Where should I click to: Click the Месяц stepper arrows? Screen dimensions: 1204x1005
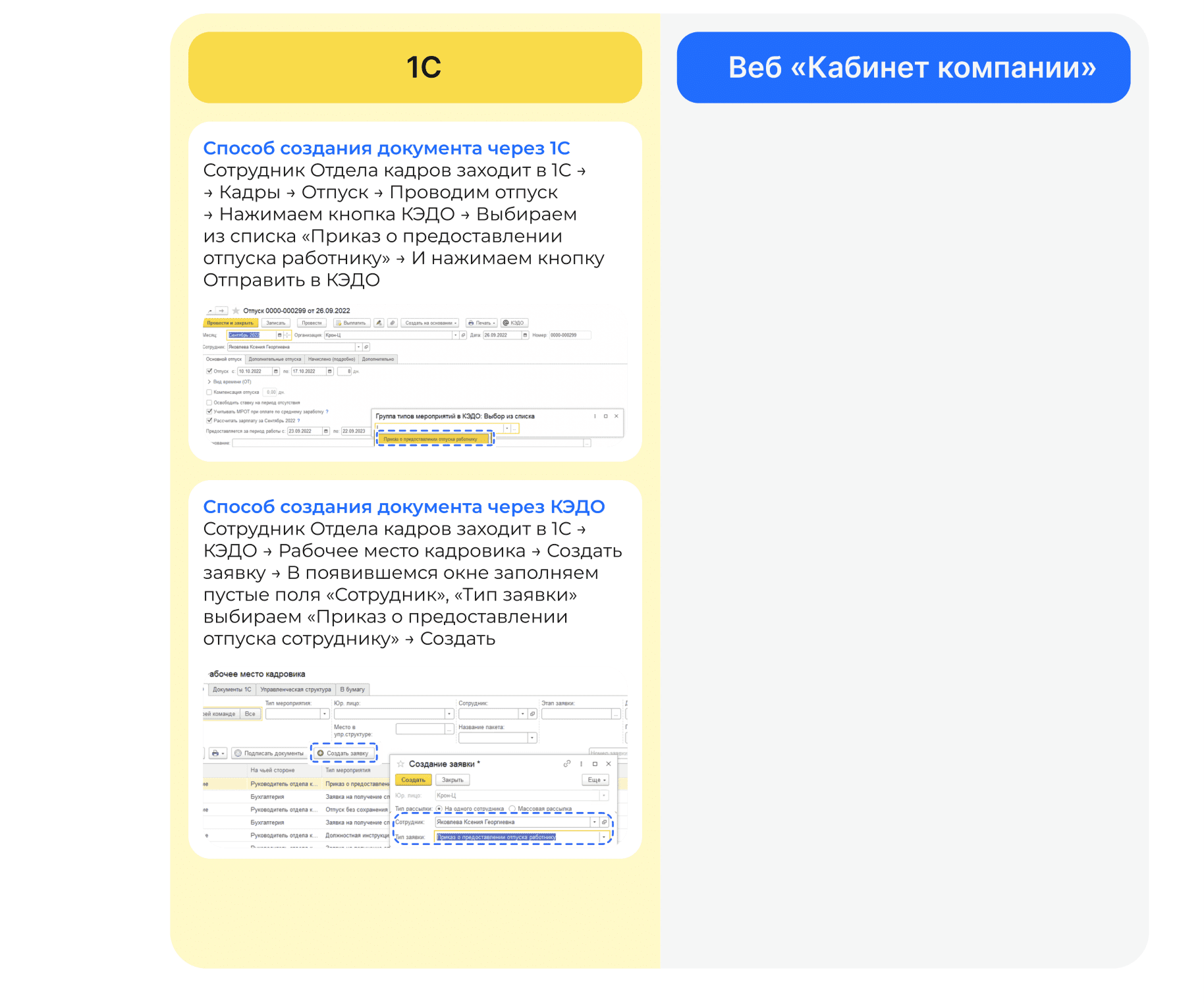[x=287, y=335]
